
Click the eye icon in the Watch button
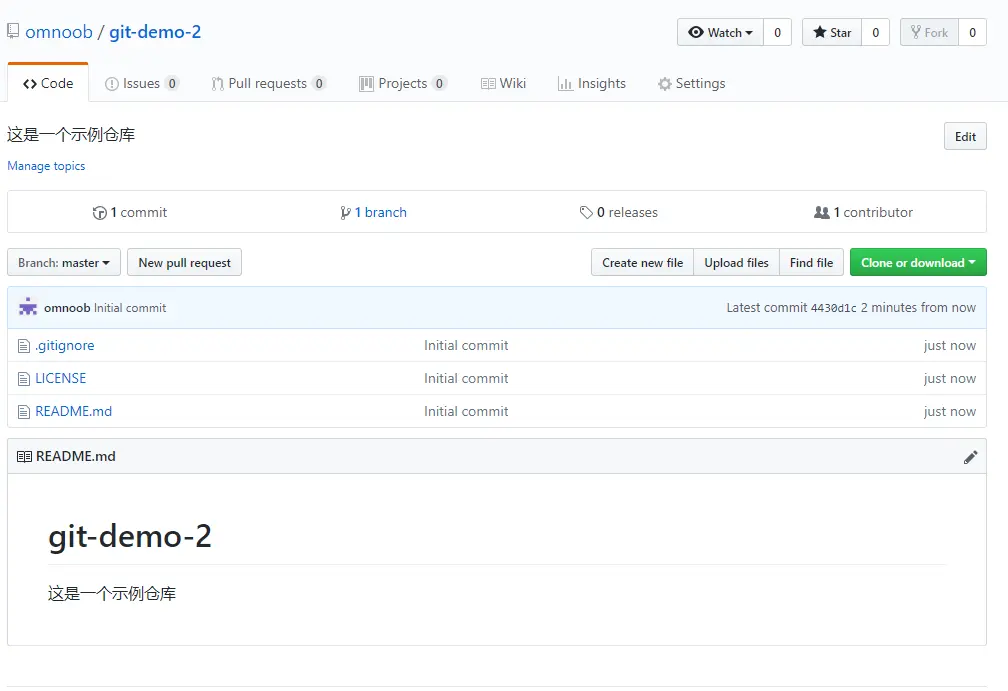click(696, 32)
